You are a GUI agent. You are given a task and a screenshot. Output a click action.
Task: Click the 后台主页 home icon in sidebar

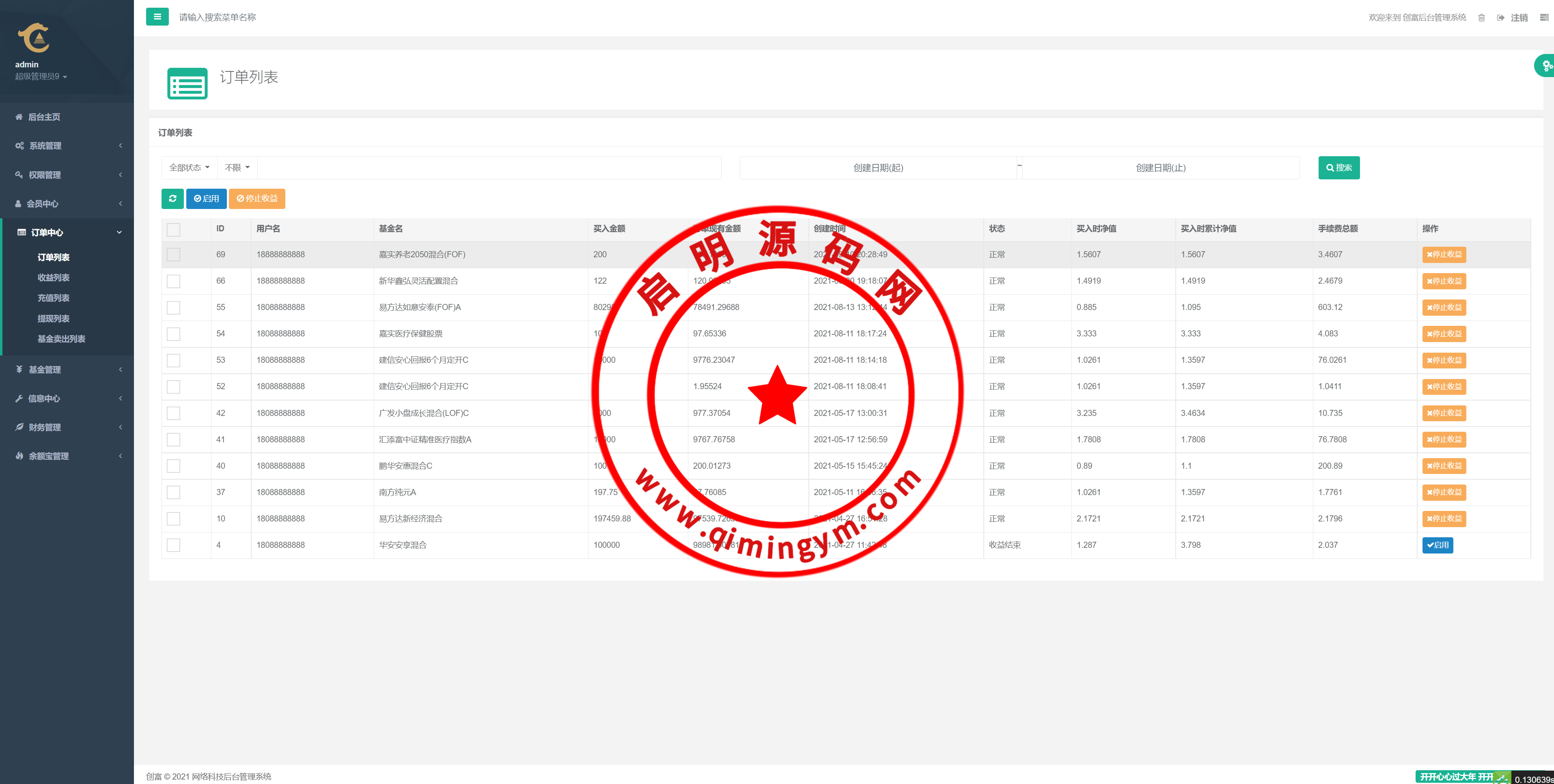coord(19,117)
